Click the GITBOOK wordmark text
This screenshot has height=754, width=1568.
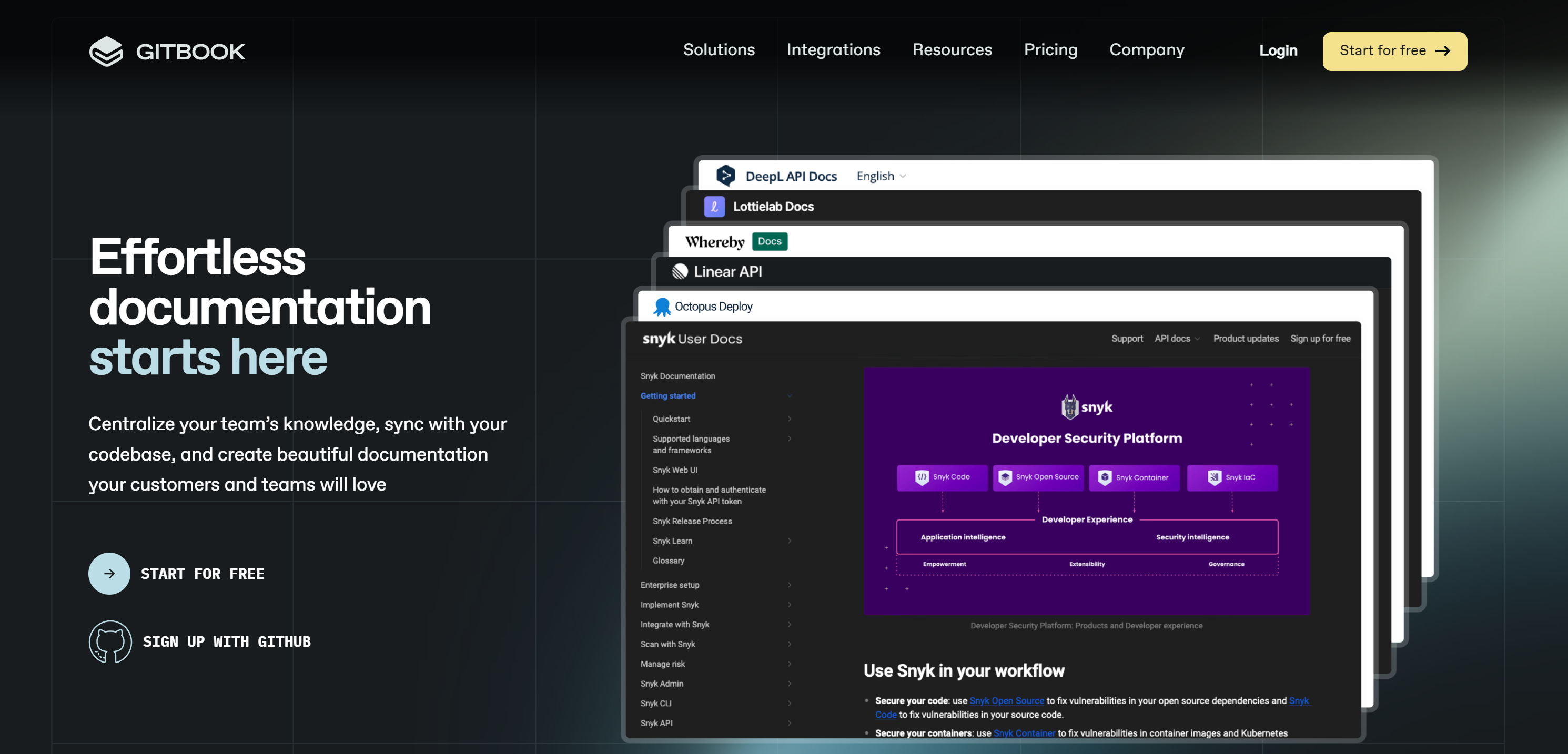(190, 52)
